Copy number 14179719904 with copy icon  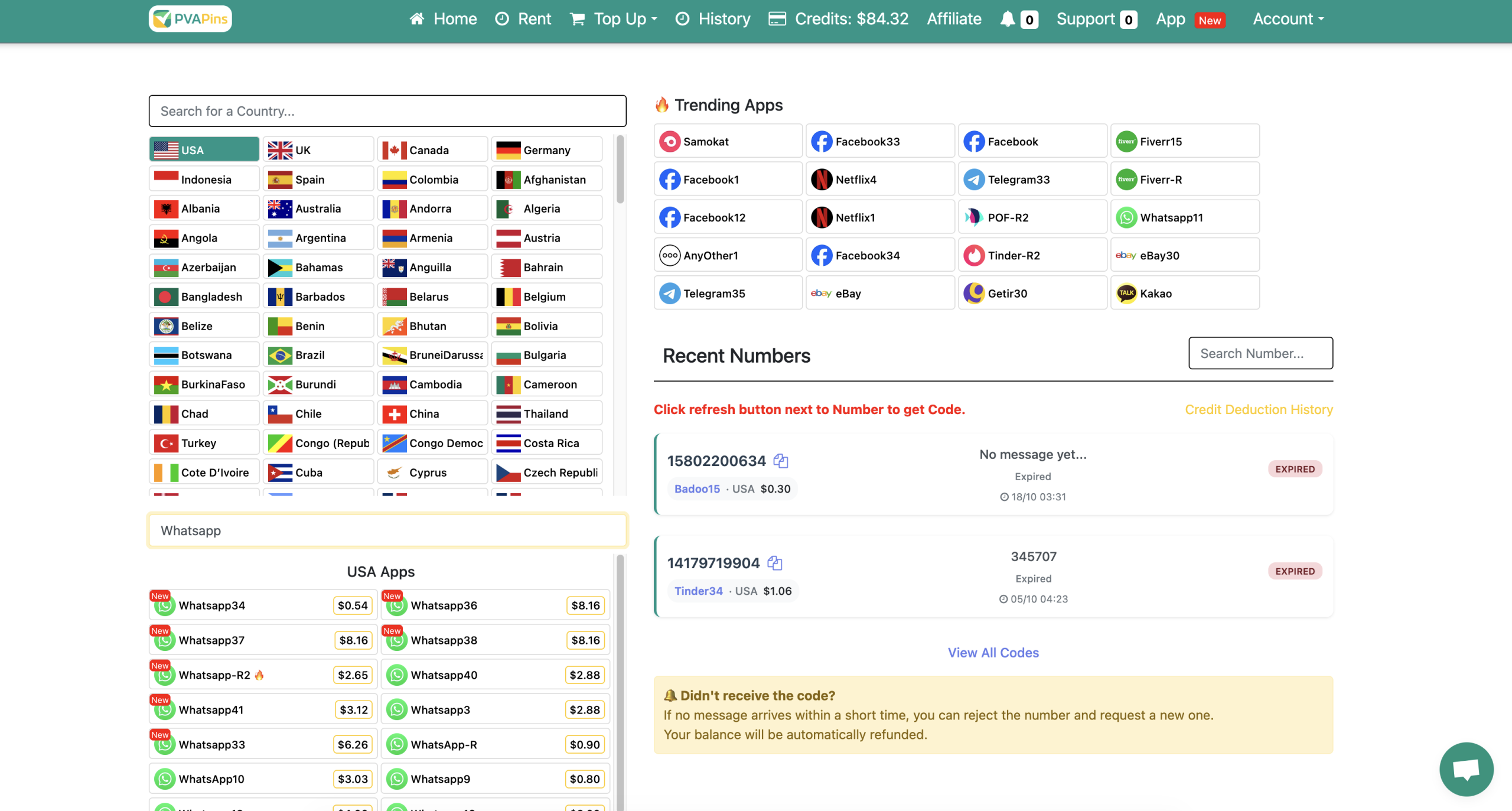pyautogui.click(x=774, y=563)
